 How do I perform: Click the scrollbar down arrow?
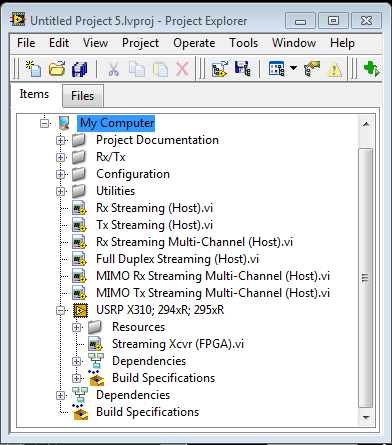tap(366, 418)
